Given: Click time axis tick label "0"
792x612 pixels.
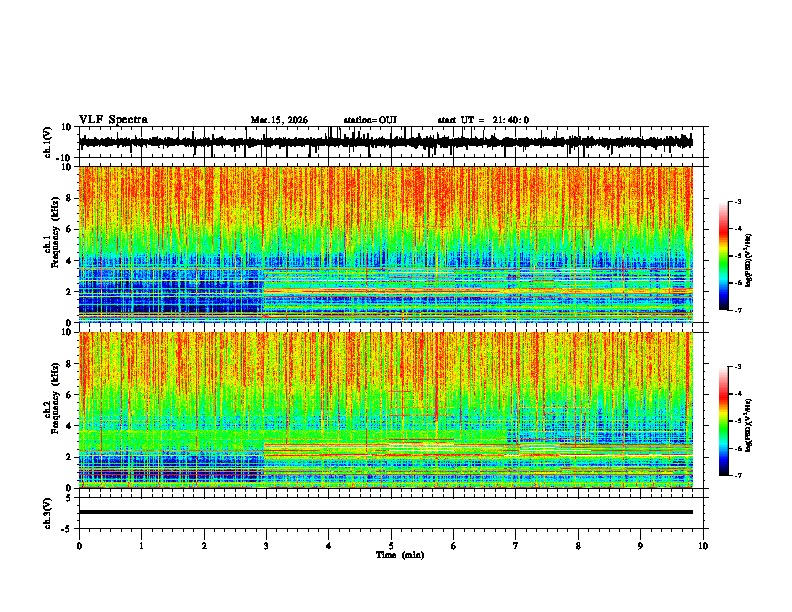Looking at the screenshot, I should coord(79,546).
